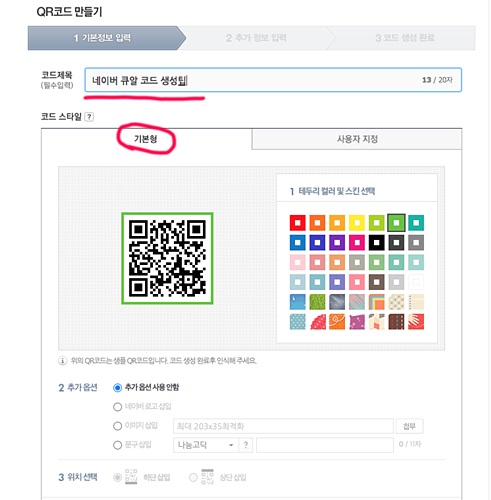
Task: Select the black border color swatch
Action: (x=376, y=243)
